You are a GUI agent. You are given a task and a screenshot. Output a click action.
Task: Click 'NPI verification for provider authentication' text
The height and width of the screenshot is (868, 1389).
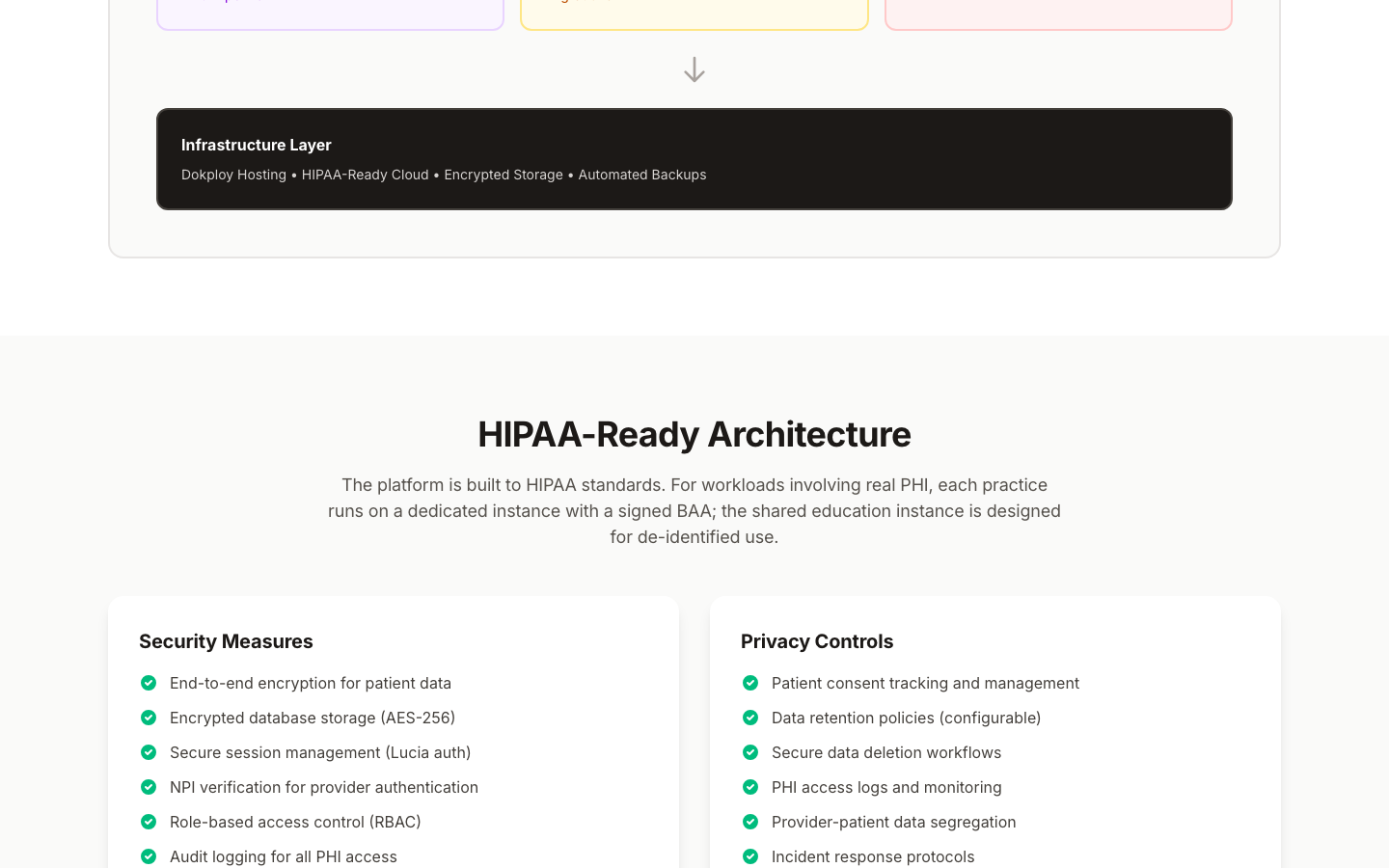pyautogui.click(x=324, y=787)
